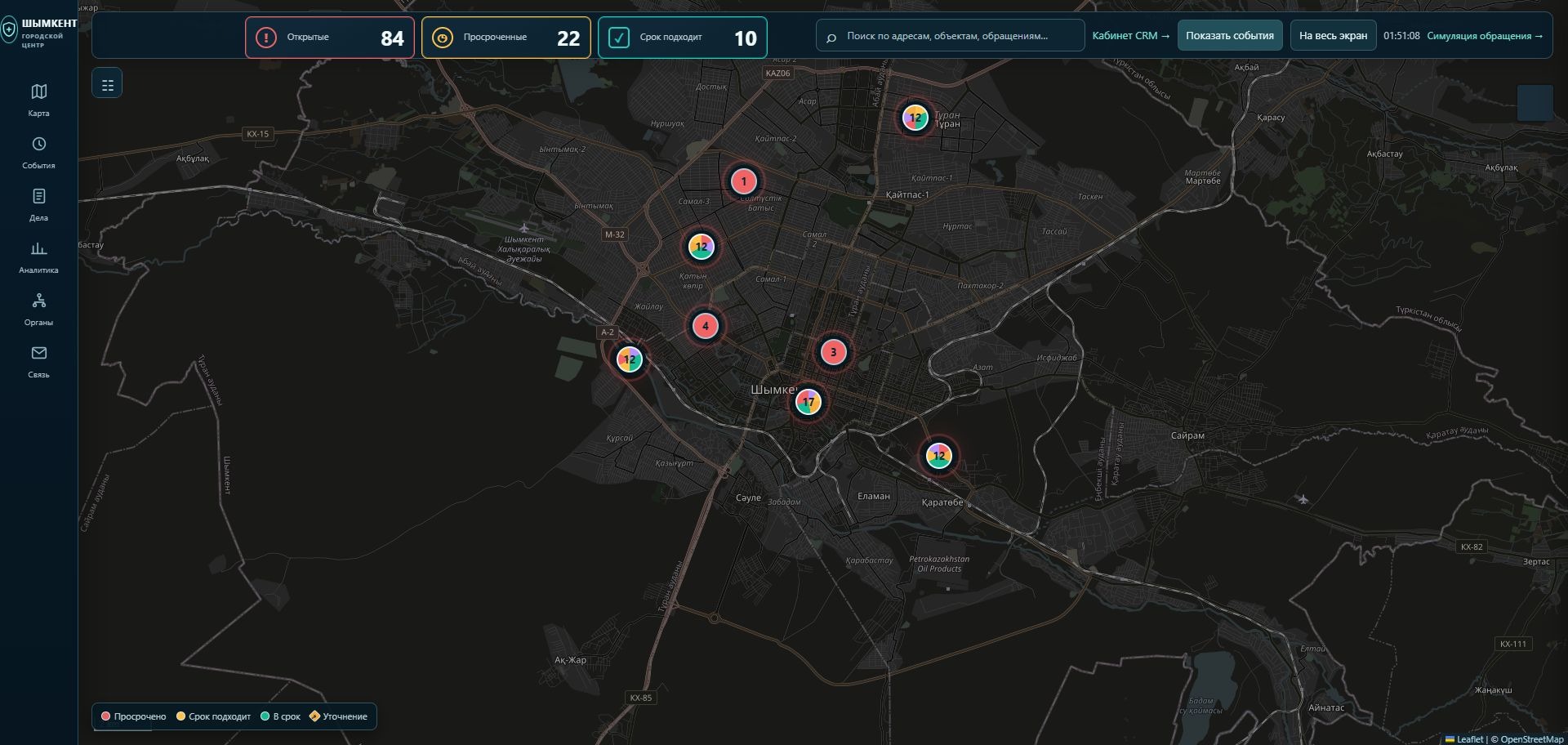Click the cluster of 17 near Шымкент label
The width and height of the screenshot is (1568, 745).
click(808, 402)
